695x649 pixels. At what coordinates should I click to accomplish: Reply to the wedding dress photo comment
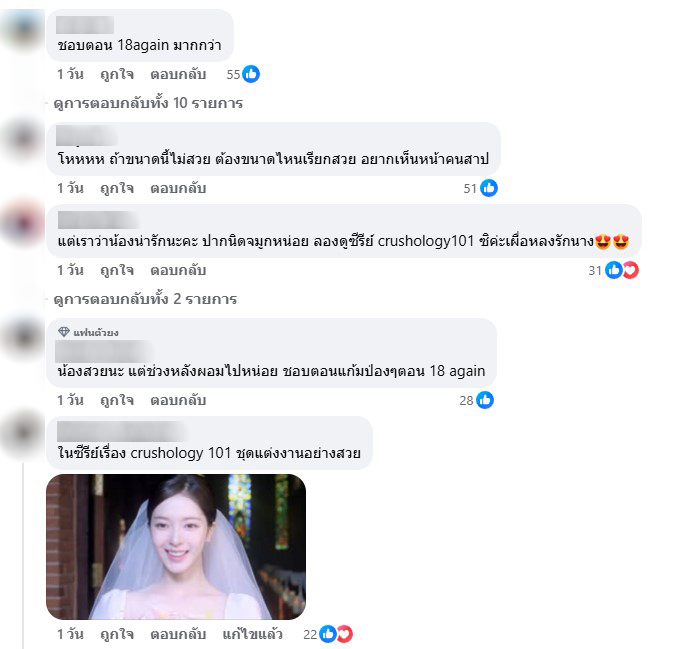point(178,634)
